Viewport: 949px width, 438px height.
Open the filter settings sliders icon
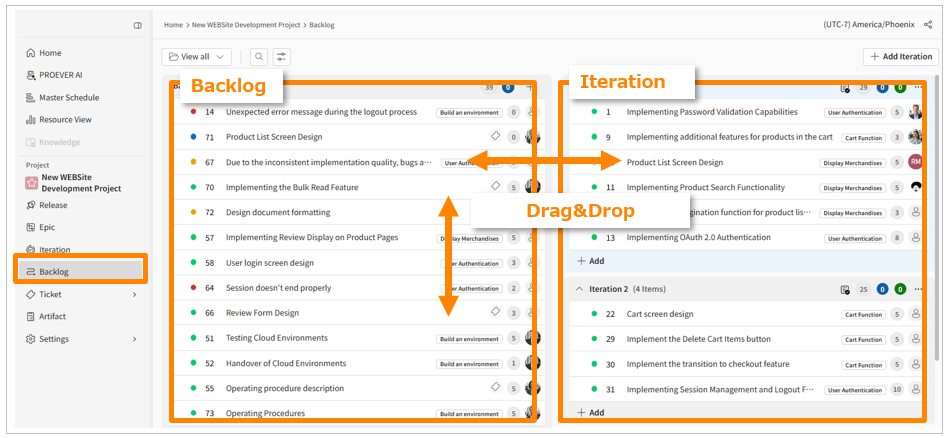282,57
